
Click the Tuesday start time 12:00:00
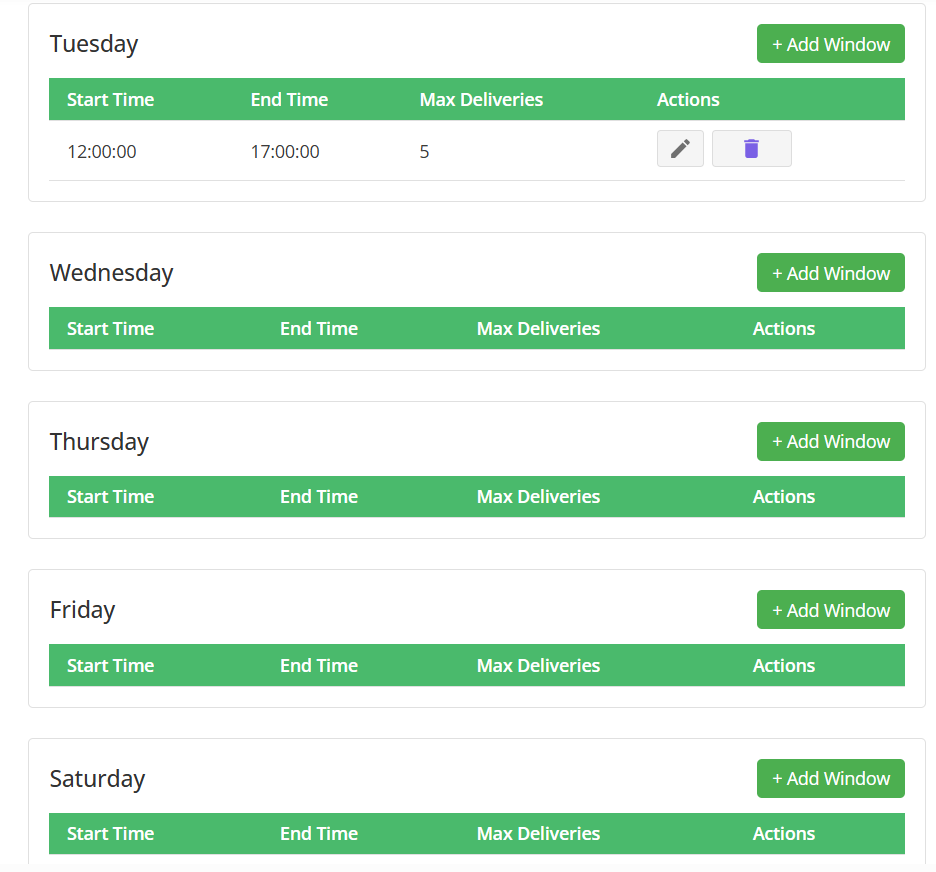click(102, 152)
